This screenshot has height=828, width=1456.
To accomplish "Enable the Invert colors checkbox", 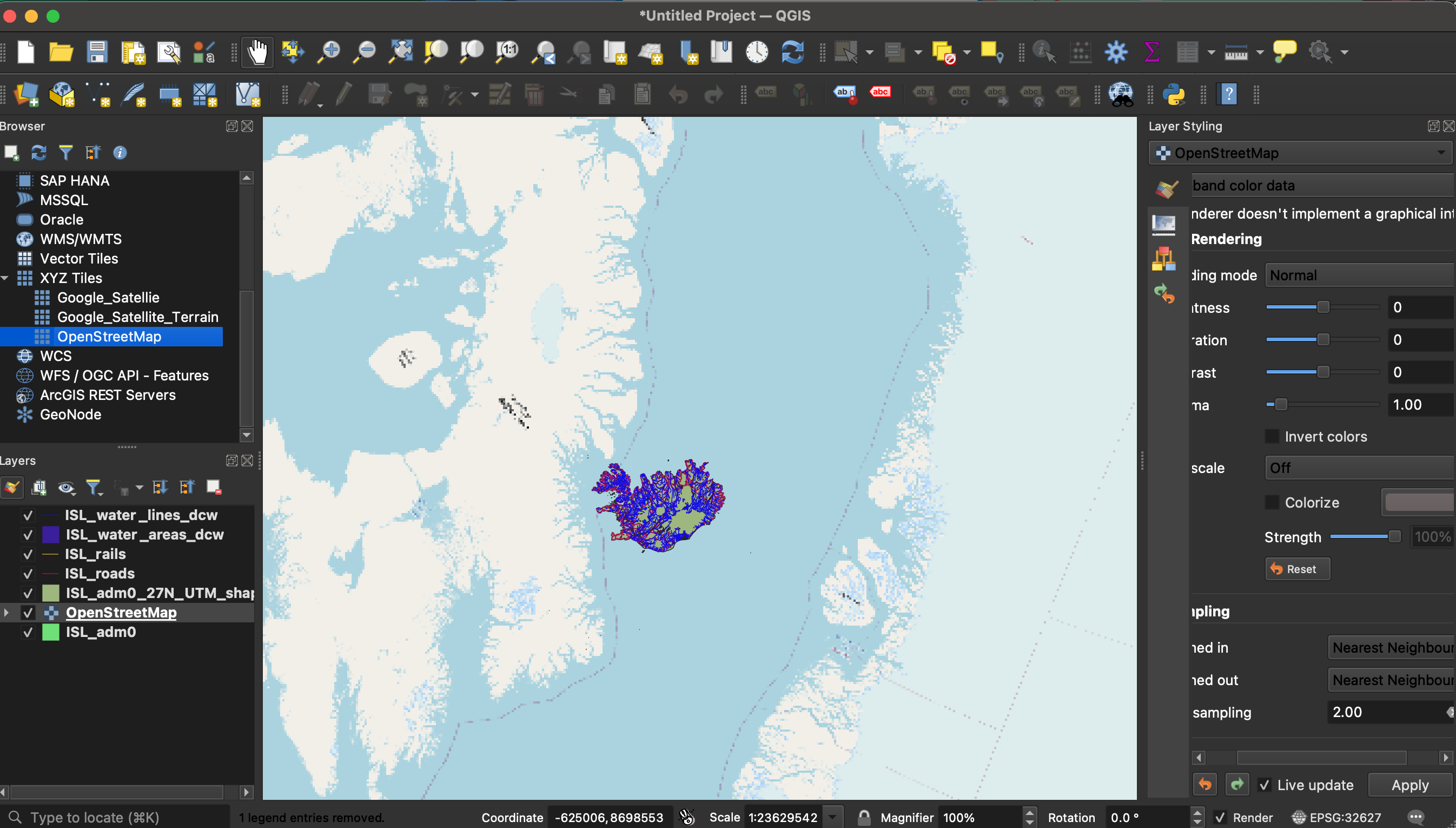I will [1272, 436].
